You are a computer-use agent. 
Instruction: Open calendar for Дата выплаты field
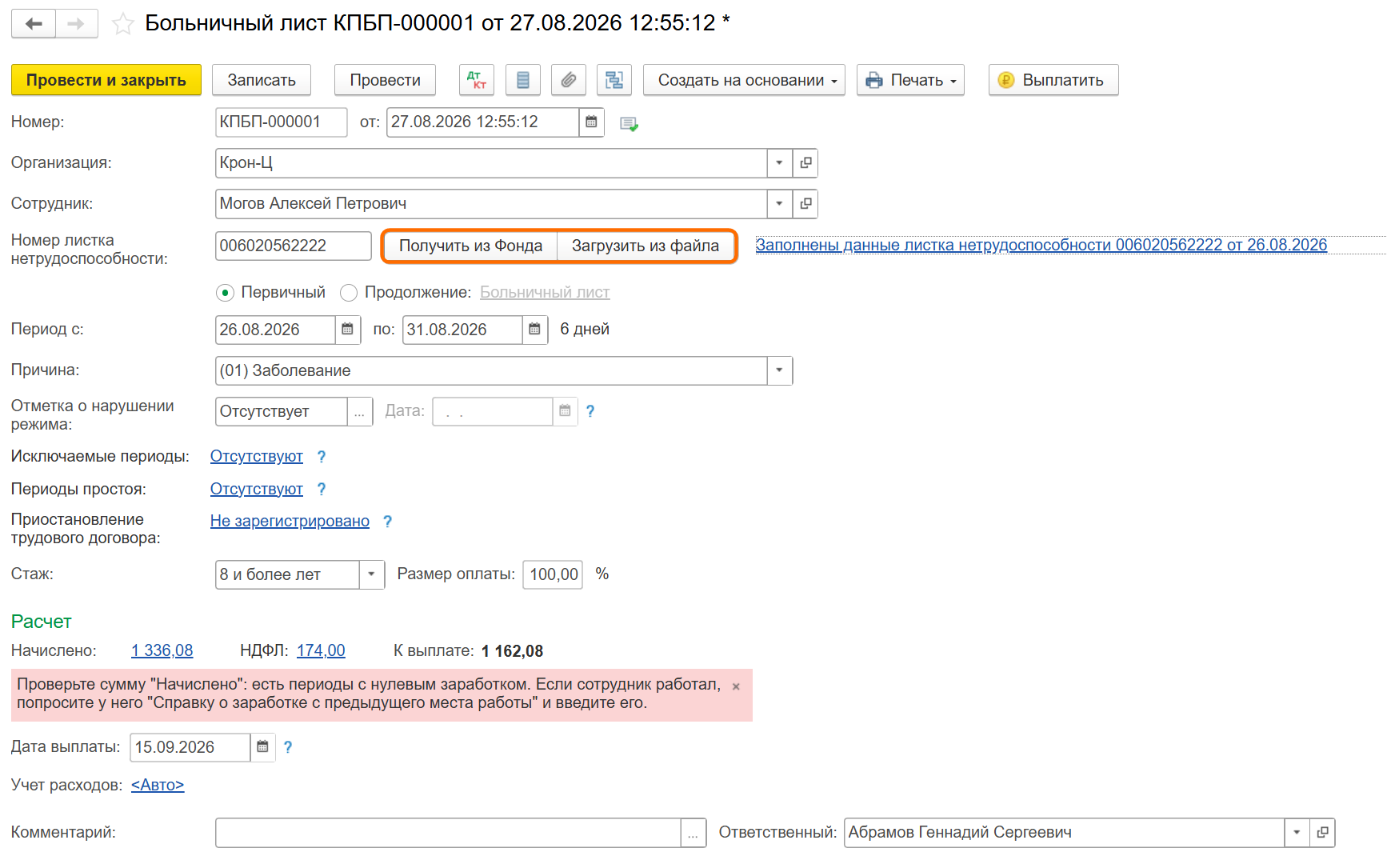(x=262, y=747)
